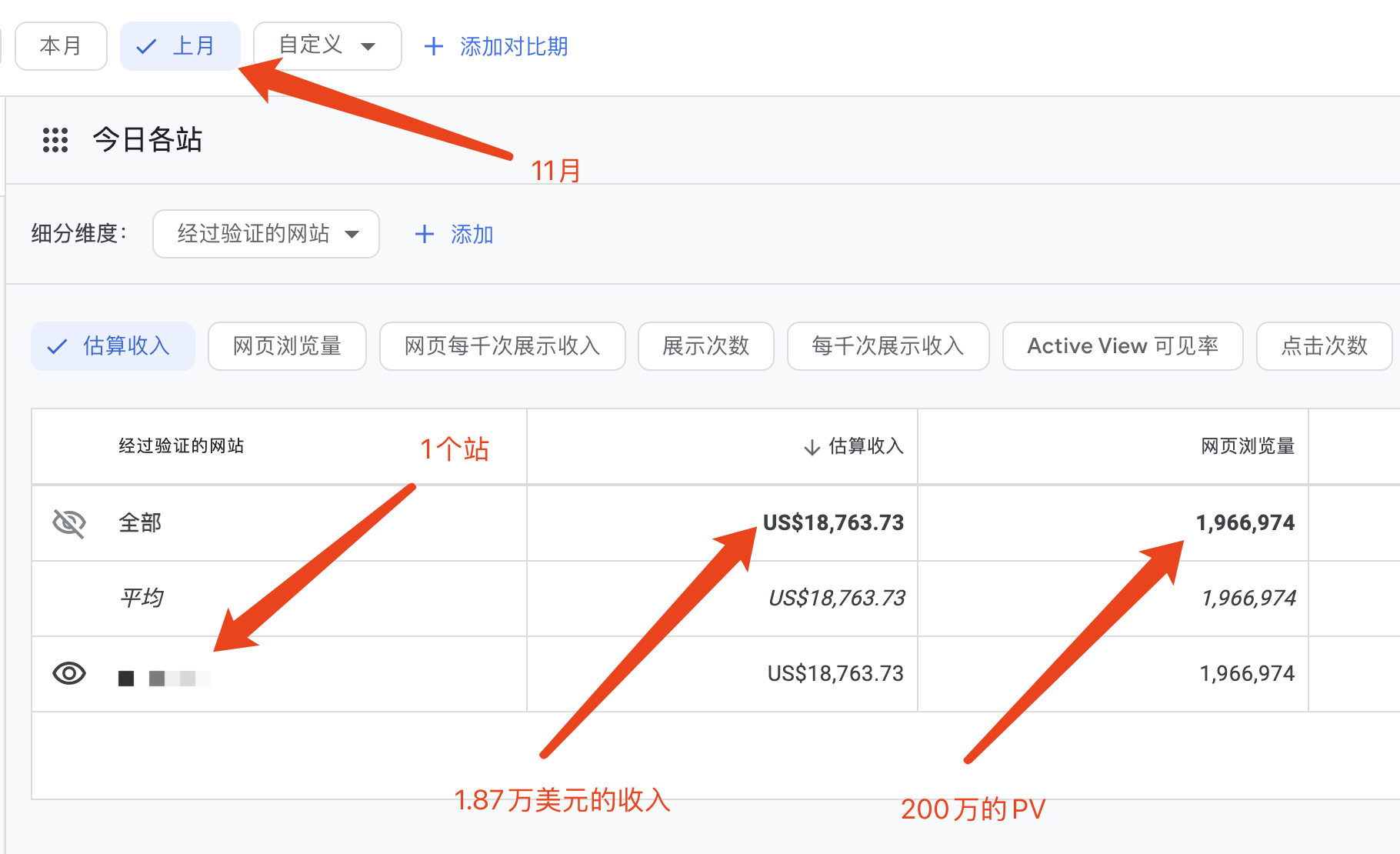Select the 估算收入 metric chip
Viewport: 1400px width, 854px height.
point(113,346)
